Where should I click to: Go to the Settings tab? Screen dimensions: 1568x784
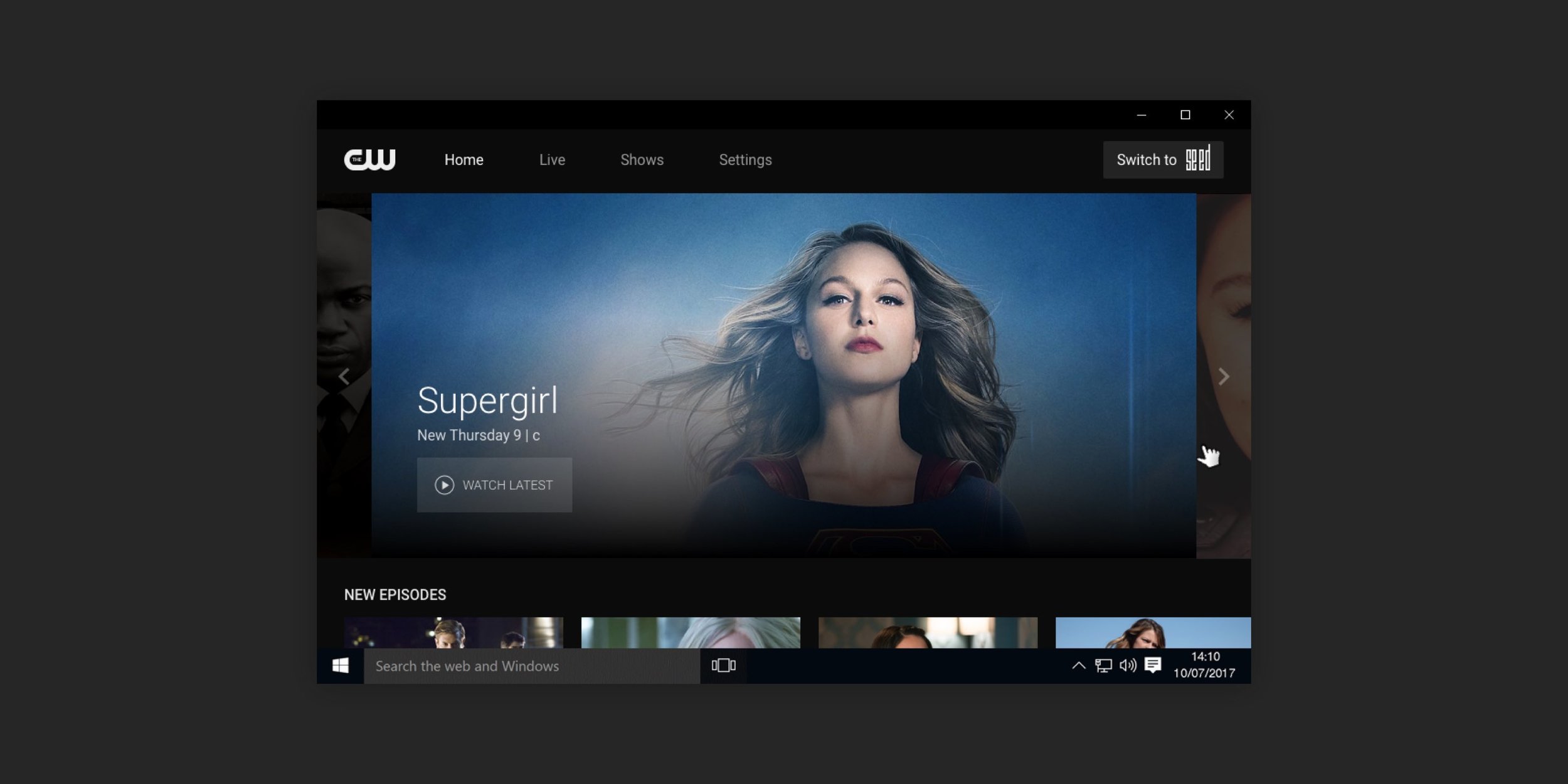745,160
